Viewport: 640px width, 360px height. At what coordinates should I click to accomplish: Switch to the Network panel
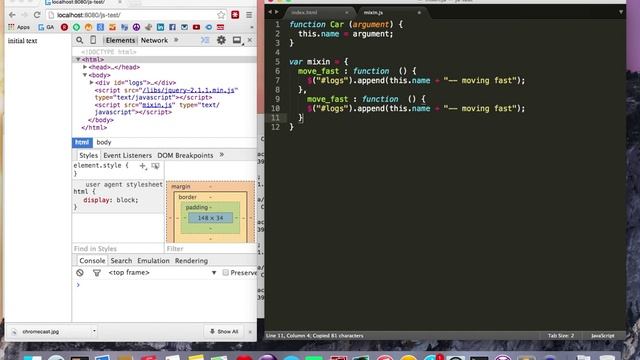pyautogui.click(x=154, y=40)
